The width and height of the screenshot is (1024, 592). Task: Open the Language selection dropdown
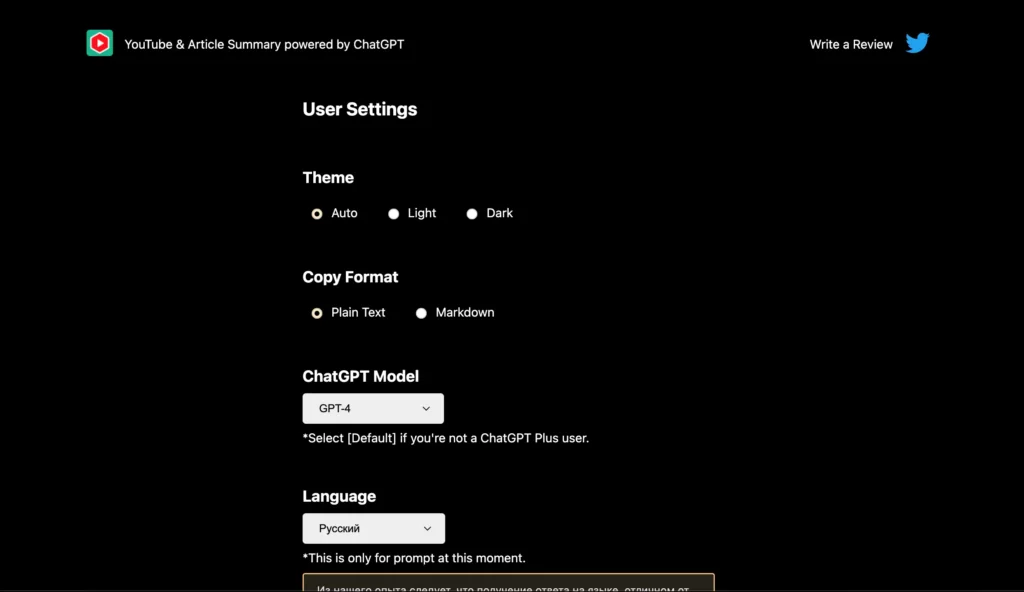tap(373, 528)
